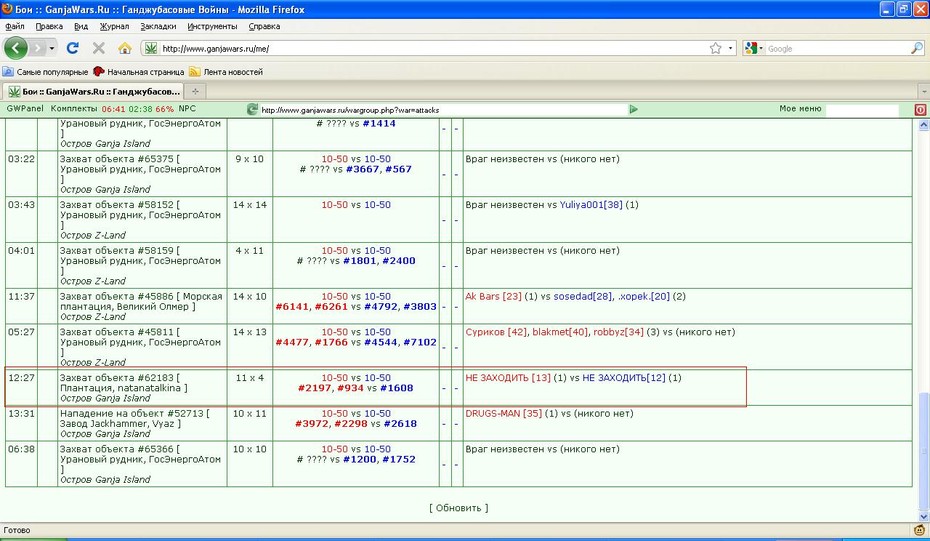Viewport: 930px width, 541px height.
Task: Open the tab list dropdown arrow
Action: coord(924,92)
